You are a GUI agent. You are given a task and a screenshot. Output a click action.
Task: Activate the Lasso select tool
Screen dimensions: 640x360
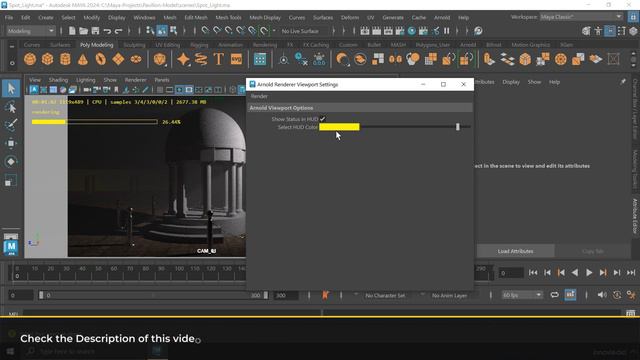point(11,107)
